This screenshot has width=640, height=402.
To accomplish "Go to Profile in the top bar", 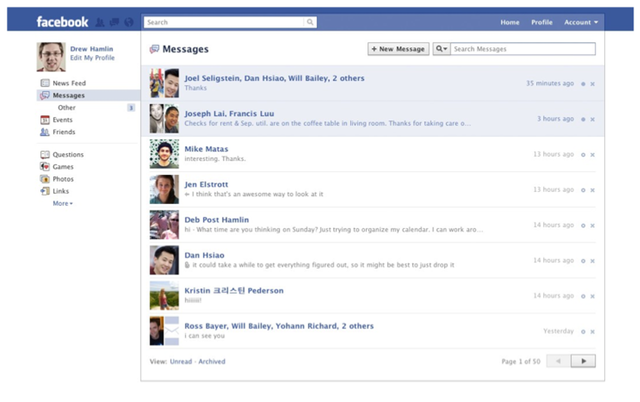I will [542, 22].
